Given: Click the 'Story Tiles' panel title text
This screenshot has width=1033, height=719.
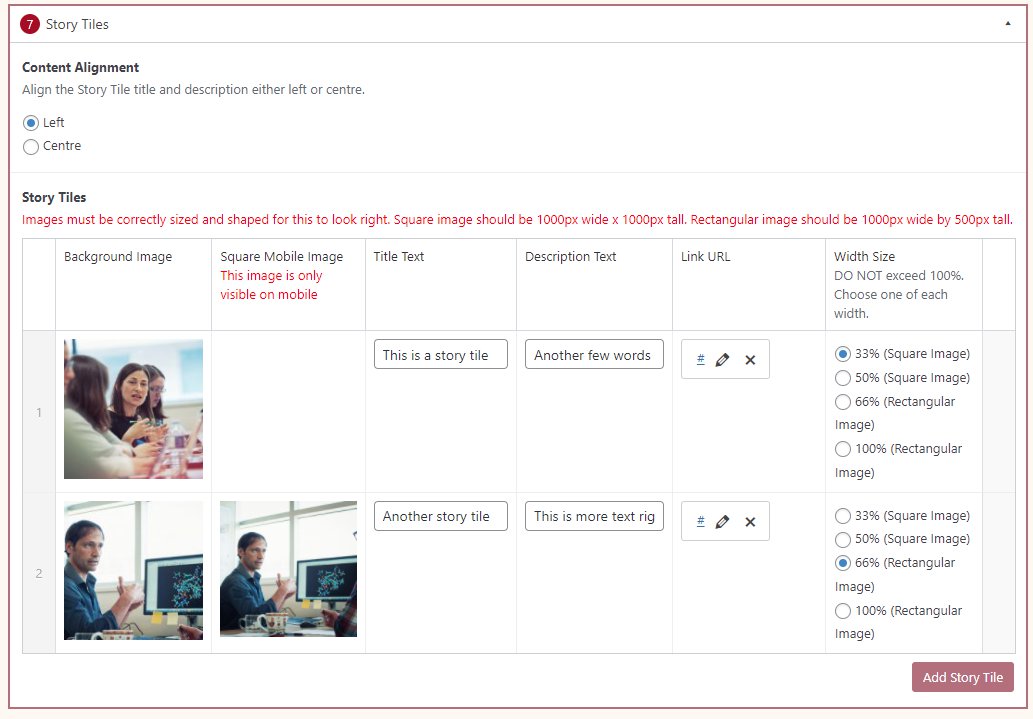Looking at the screenshot, I should click(77, 24).
